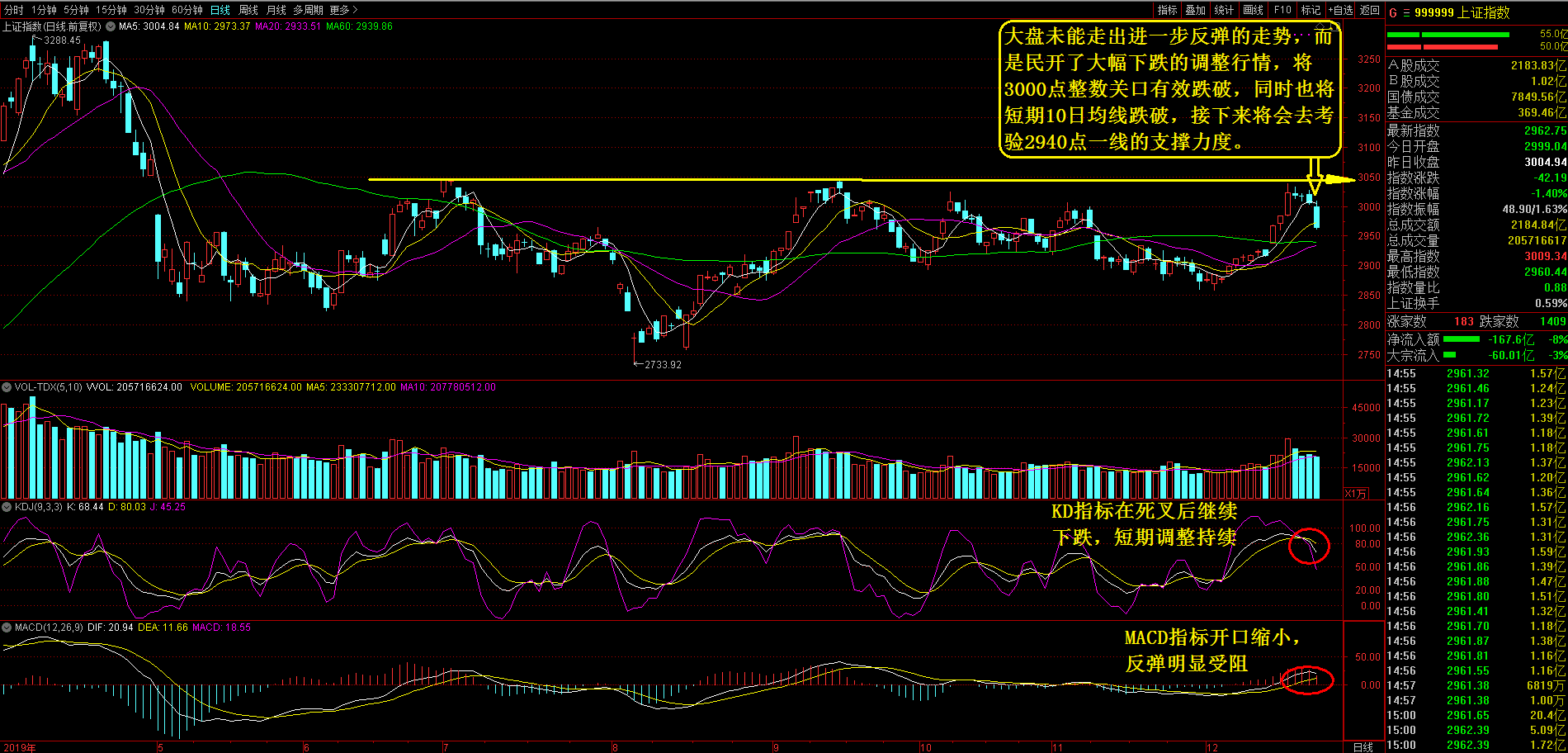Screen dimensions: 1568x753
Task: Switch to 周线 weekly chart period
Action: point(248,10)
